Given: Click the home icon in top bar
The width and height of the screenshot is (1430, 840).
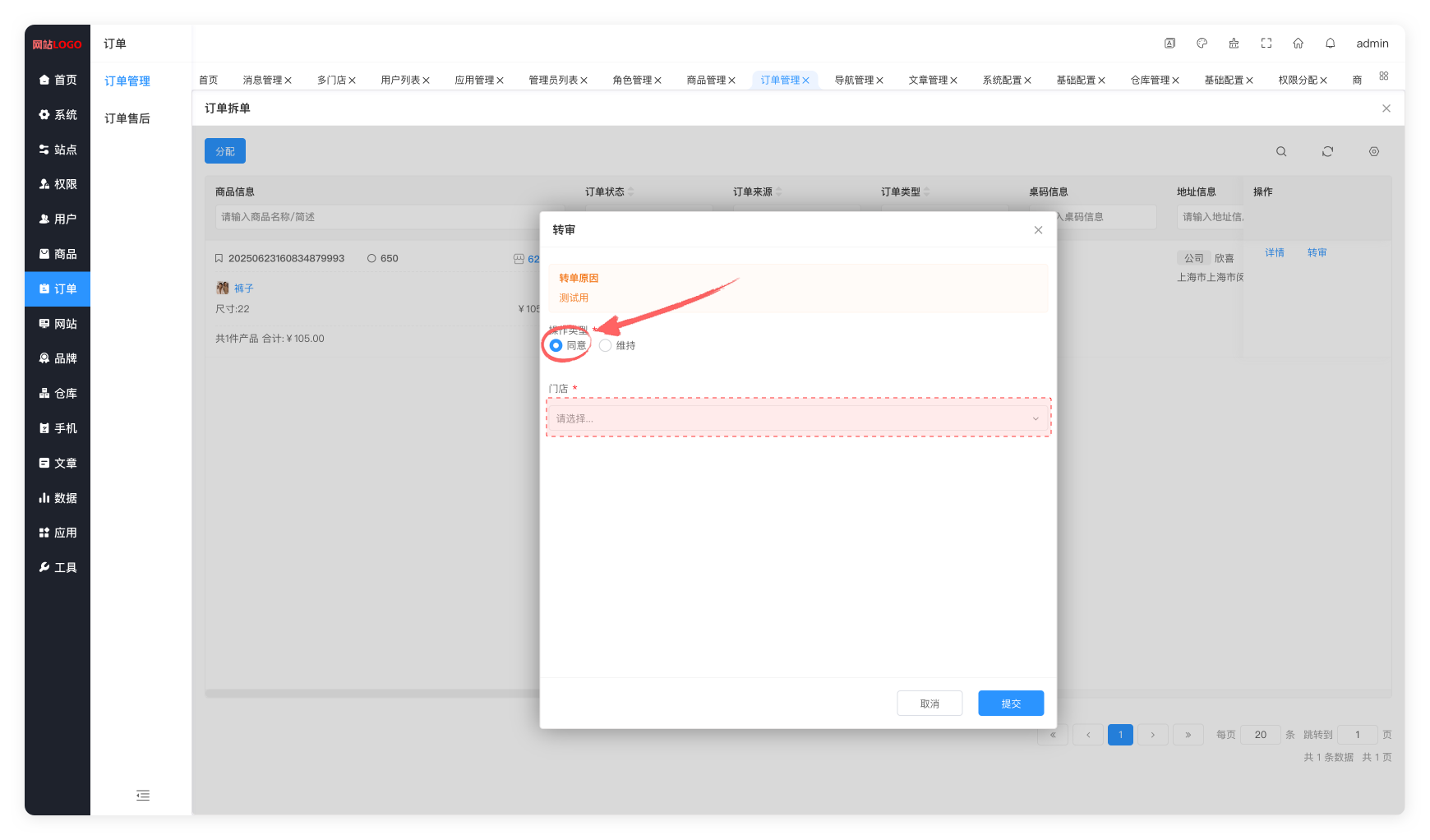Looking at the screenshot, I should [1298, 44].
